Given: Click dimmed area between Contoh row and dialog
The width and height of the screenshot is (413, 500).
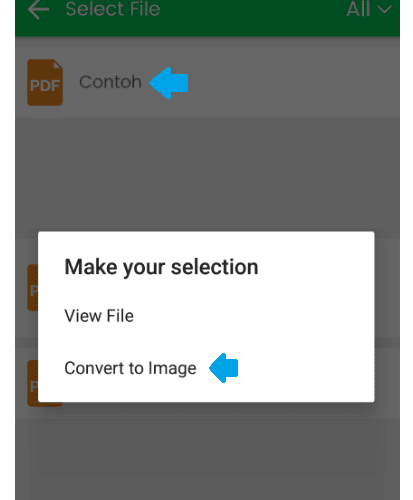Looking at the screenshot, I should (207, 173).
